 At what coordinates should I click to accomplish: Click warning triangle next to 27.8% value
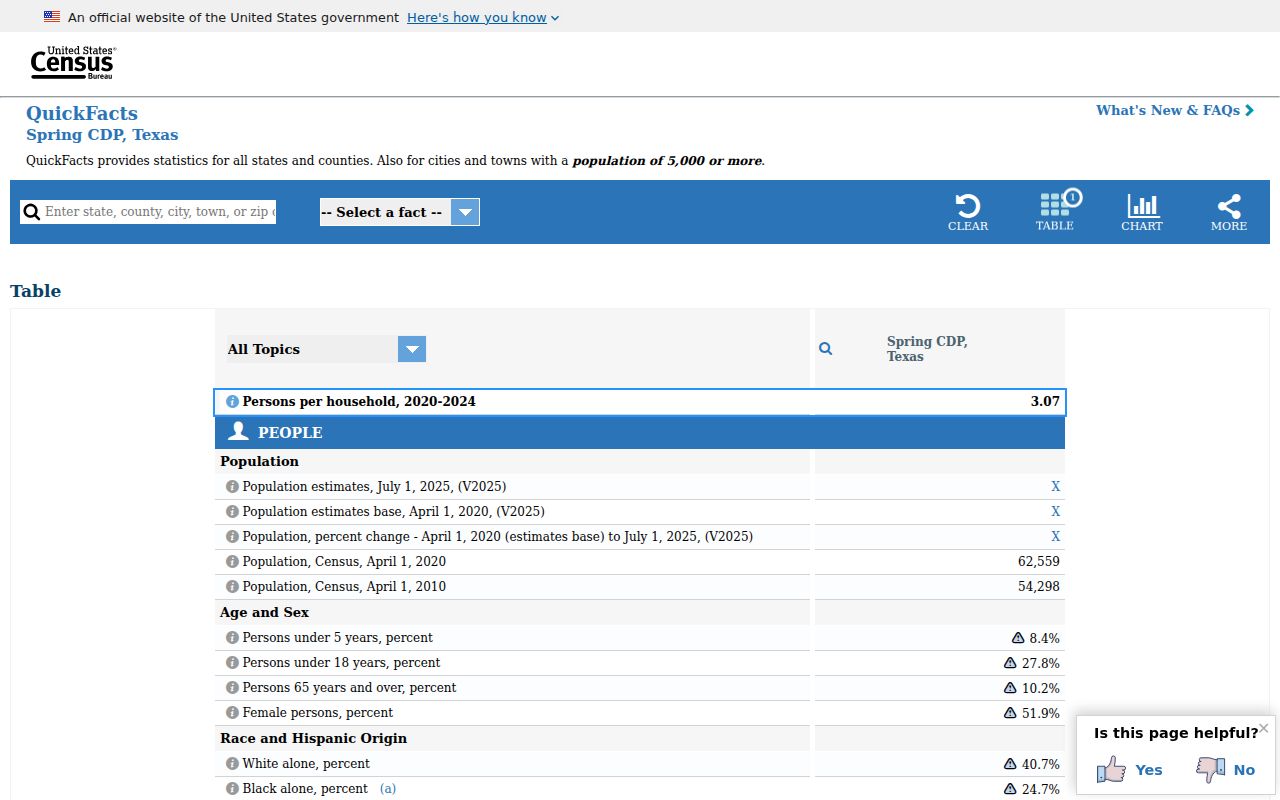pyautogui.click(x=1010, y=663)
